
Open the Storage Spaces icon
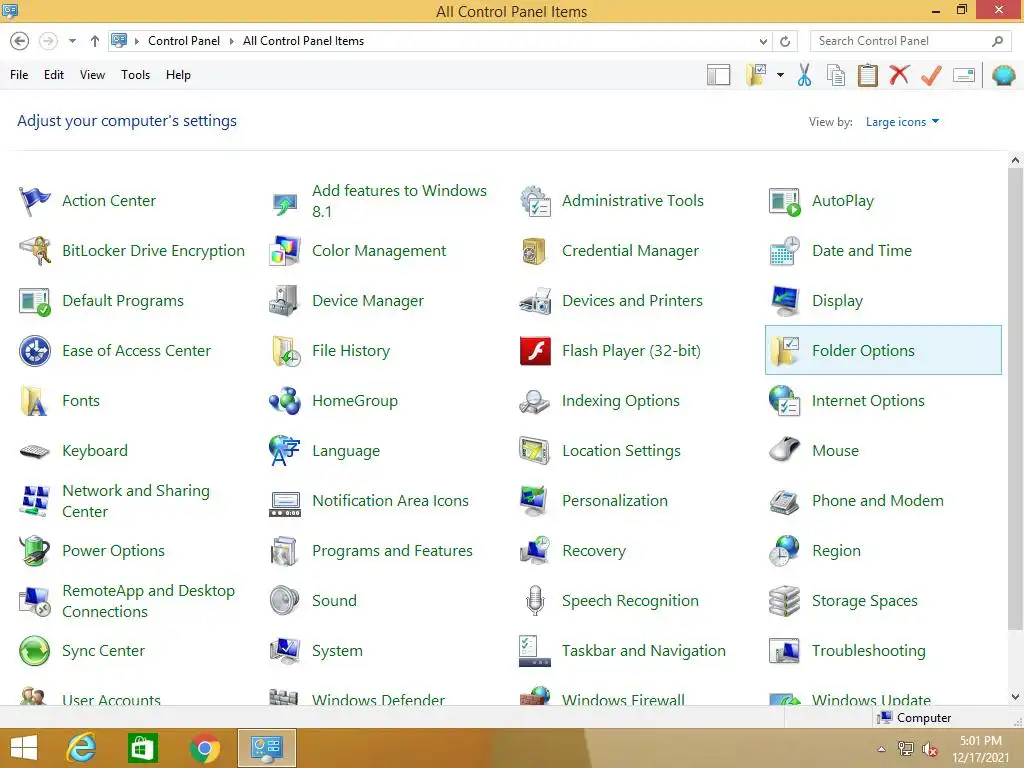coord(784,601)
